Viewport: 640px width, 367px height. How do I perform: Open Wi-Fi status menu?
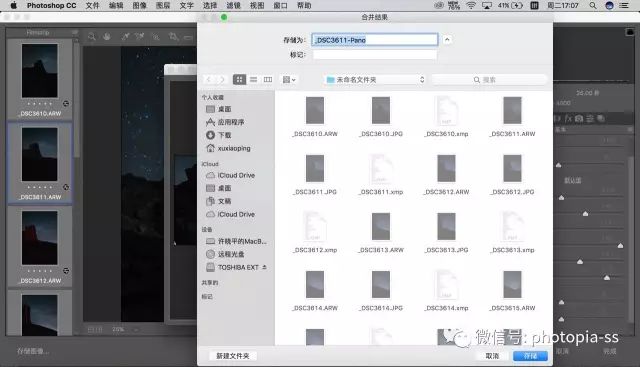[471, 5]
